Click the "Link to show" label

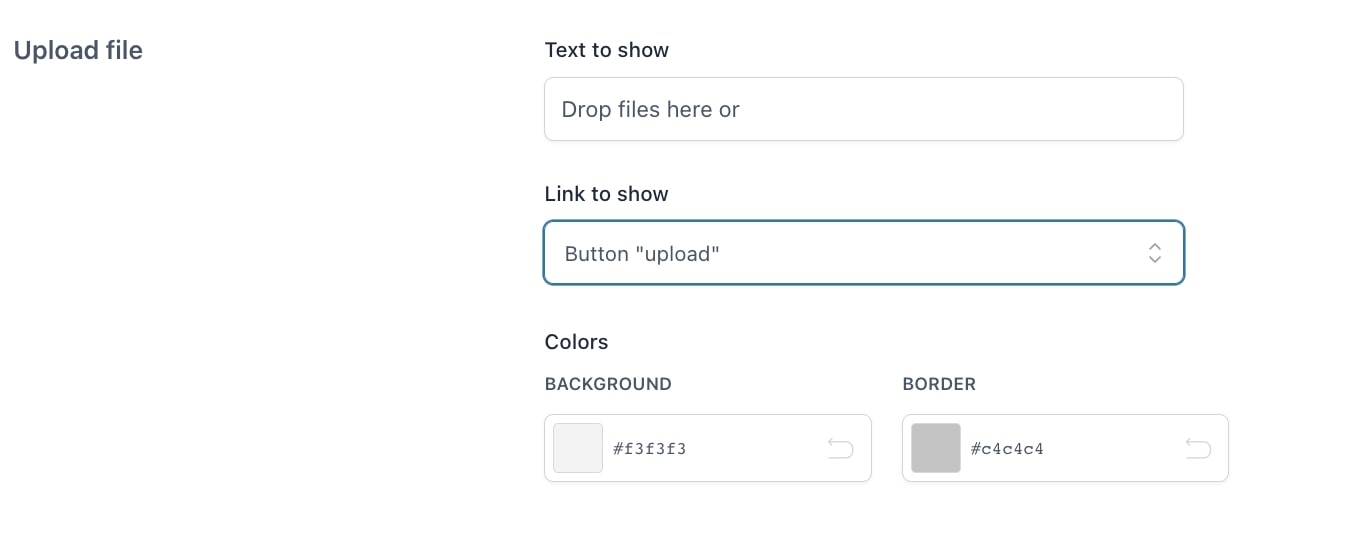click(607, 194)
